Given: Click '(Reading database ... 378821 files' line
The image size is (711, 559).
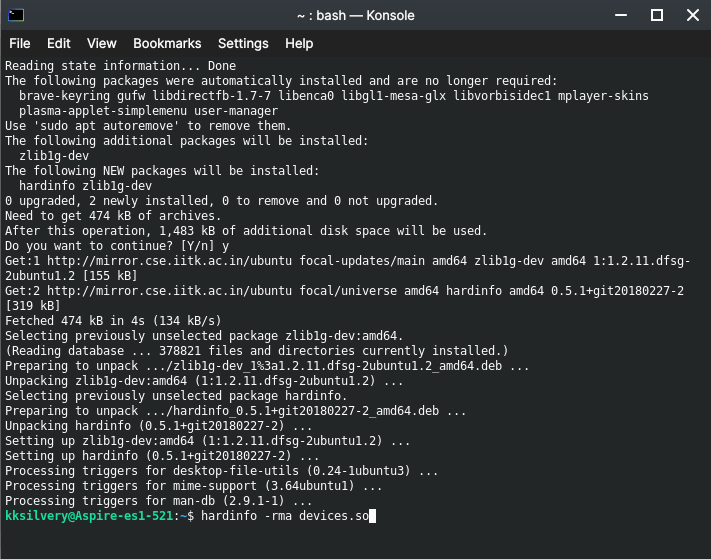Looking at the screenshot, I should [257, 351].
